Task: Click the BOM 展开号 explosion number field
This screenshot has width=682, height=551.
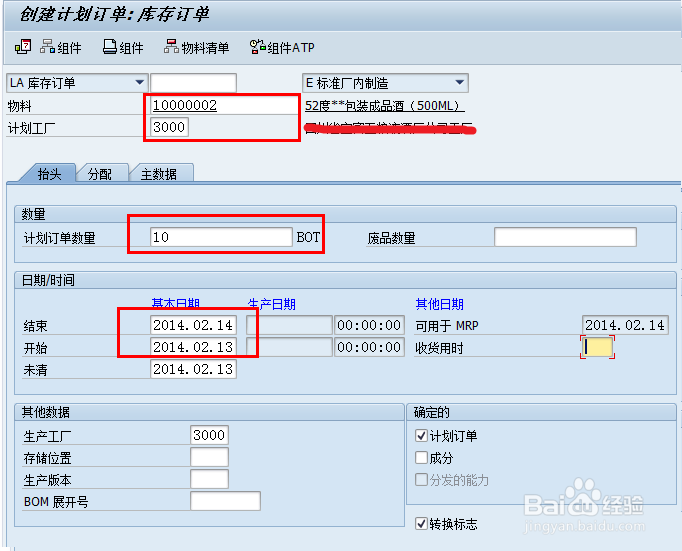Action: 225,501
